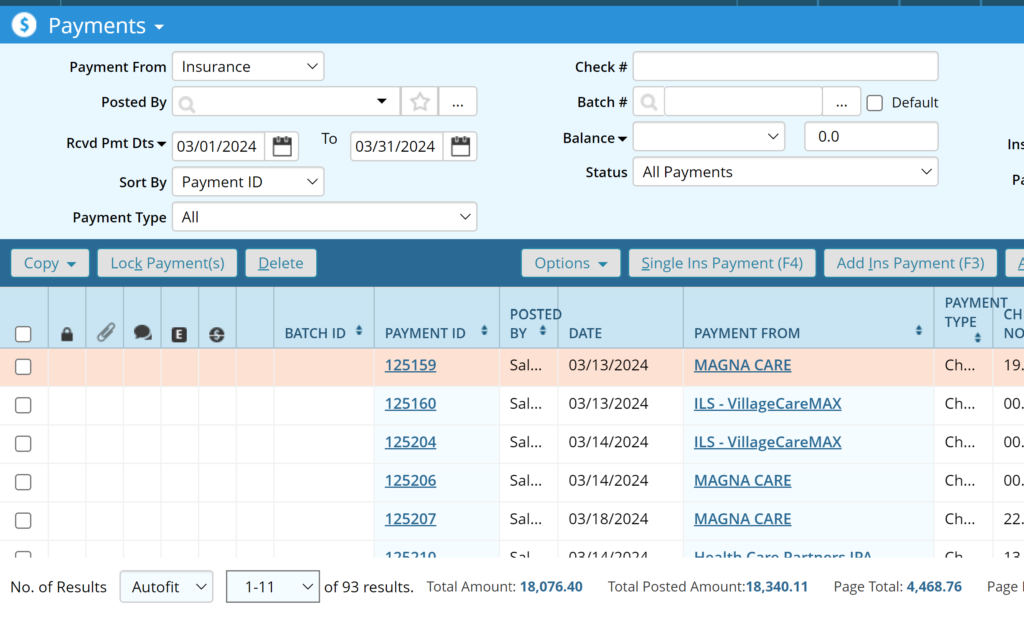Check the box for payment 125159
1024x617 pixels.
coord(23,367)
